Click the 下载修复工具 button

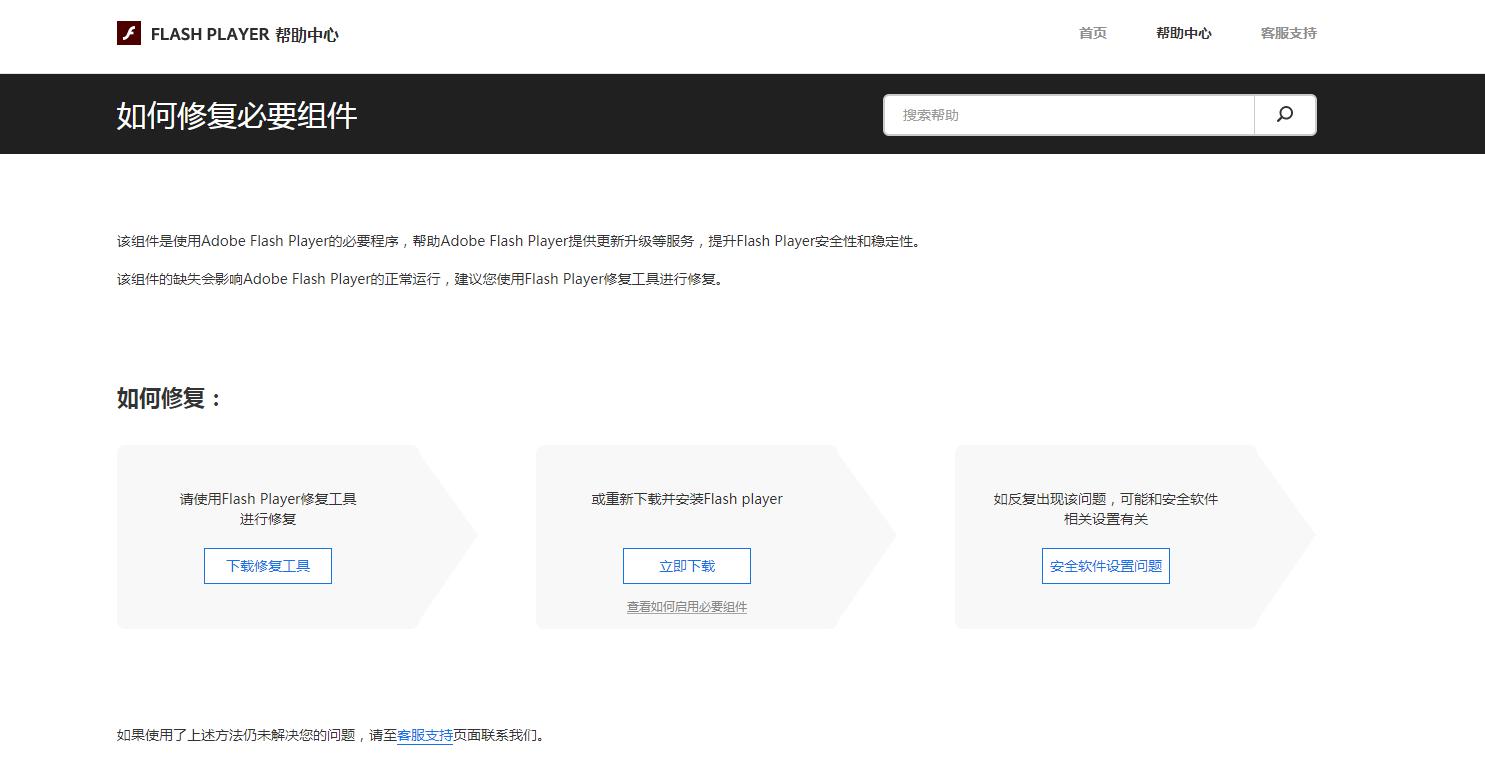coord(268,566)
